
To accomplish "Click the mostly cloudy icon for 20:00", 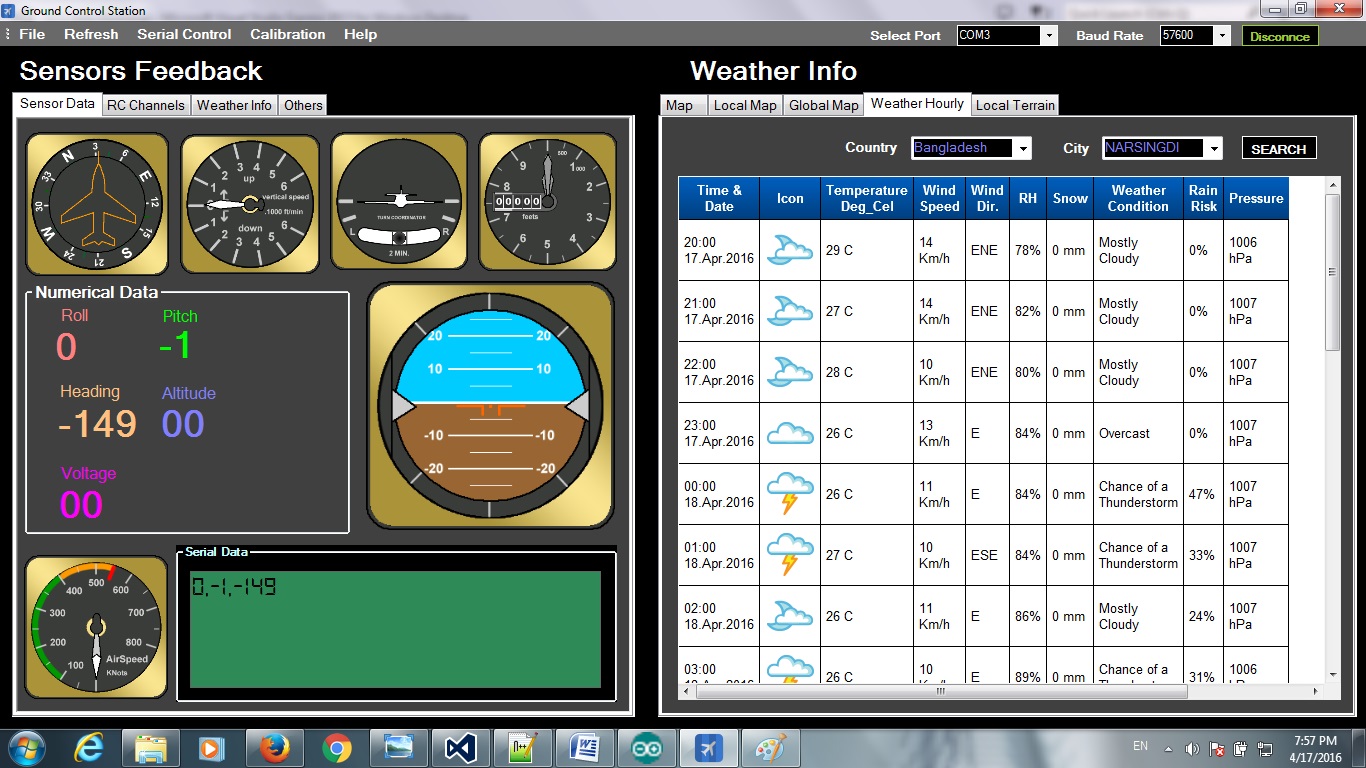I will click(789, 250).
